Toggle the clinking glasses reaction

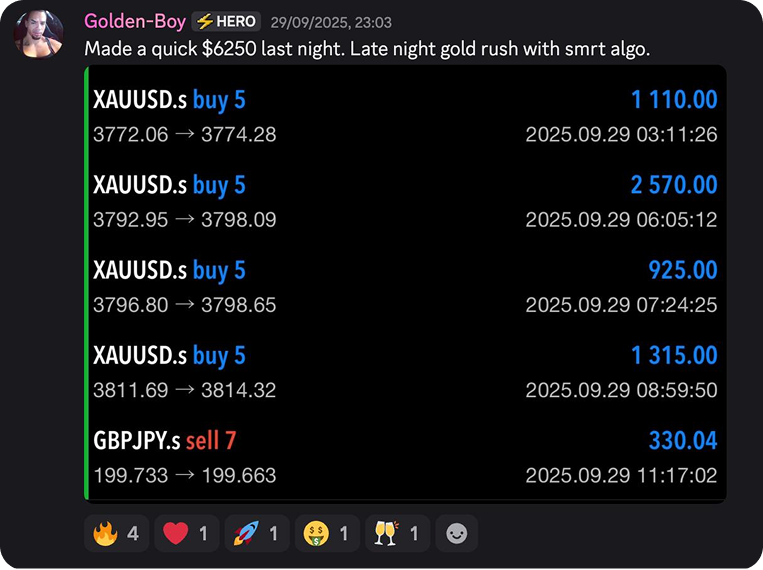tap(398, 533)
